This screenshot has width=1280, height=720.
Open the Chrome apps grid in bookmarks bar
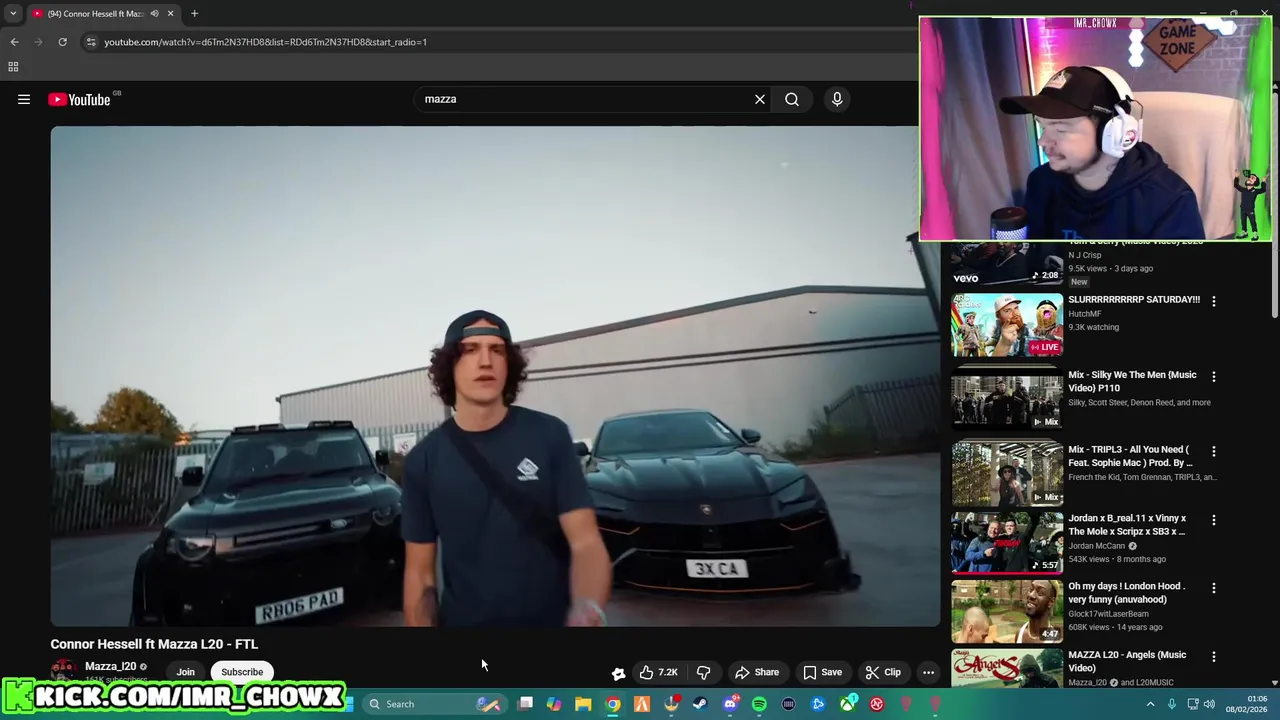[13, 67]
